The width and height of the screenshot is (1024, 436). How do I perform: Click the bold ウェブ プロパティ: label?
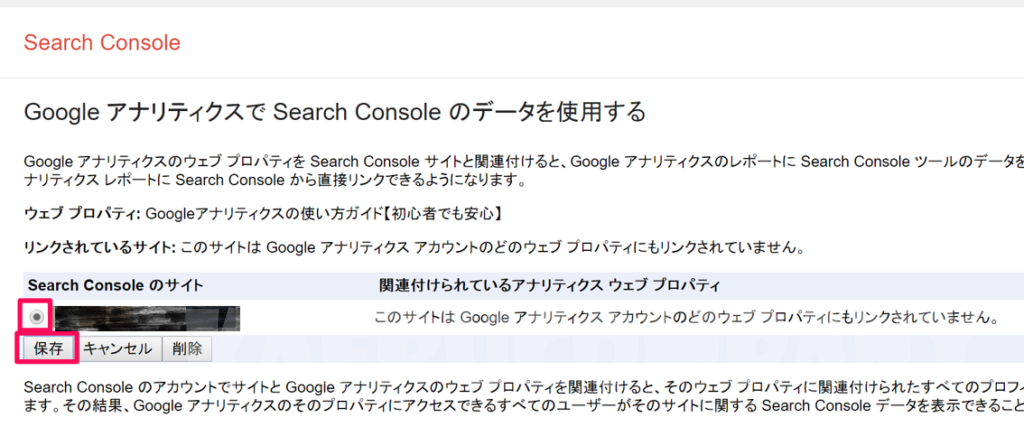[x=82, y=213]
